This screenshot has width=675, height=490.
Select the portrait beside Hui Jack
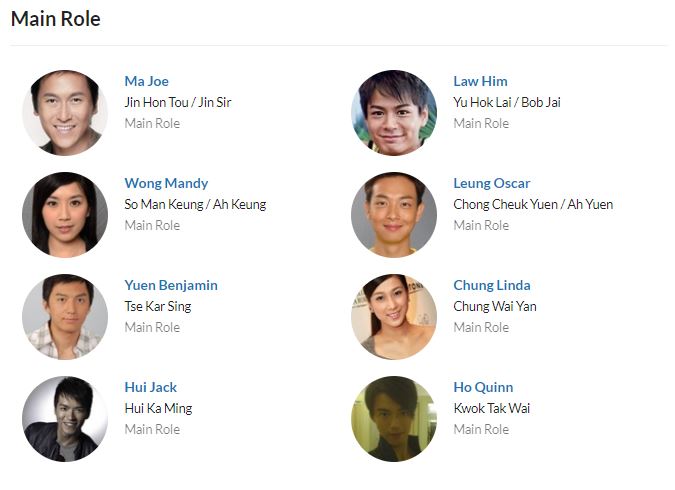[65, 419]
